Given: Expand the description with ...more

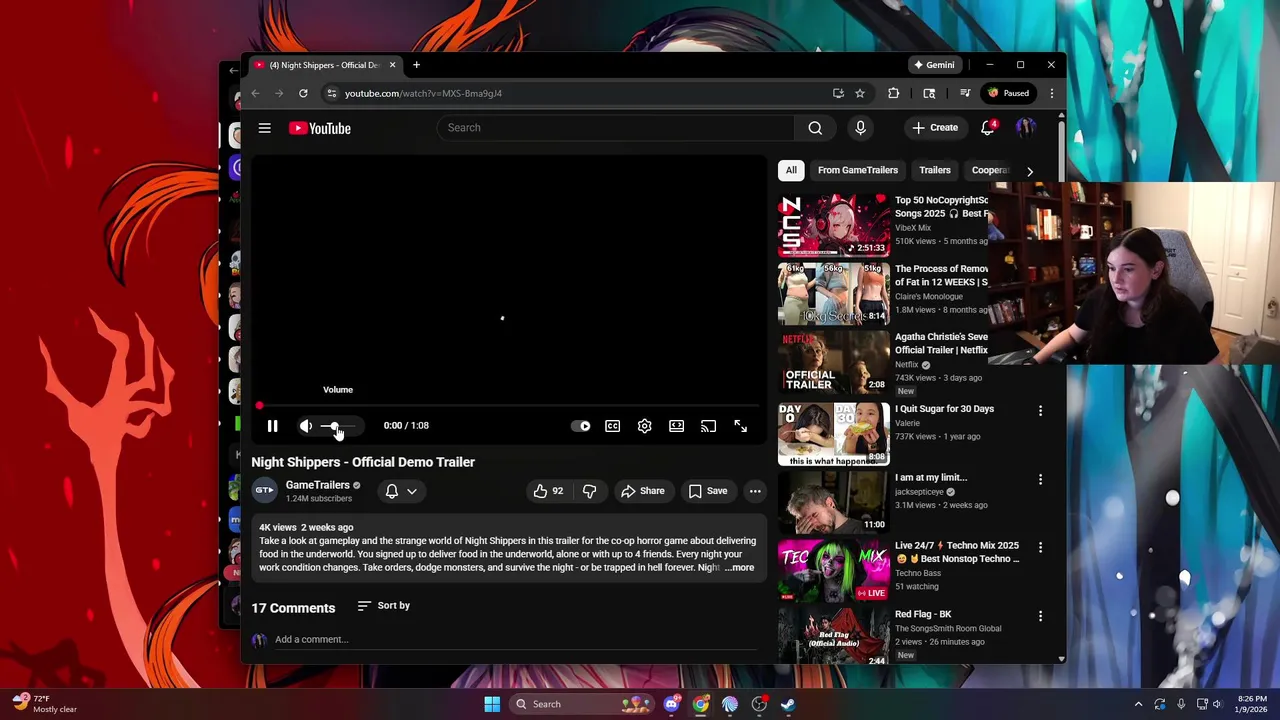Looking at the screenshot, I should click(x=739, y=568).
